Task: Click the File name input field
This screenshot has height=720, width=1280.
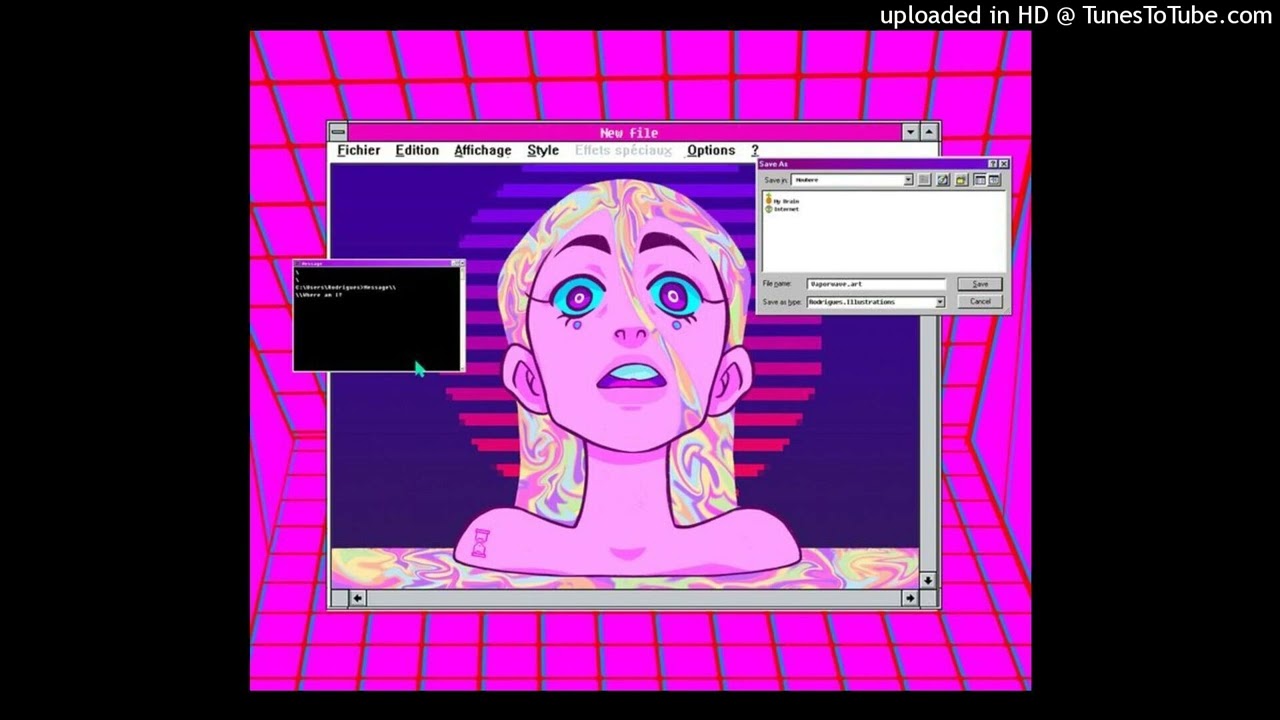Action: click(876, 284)
